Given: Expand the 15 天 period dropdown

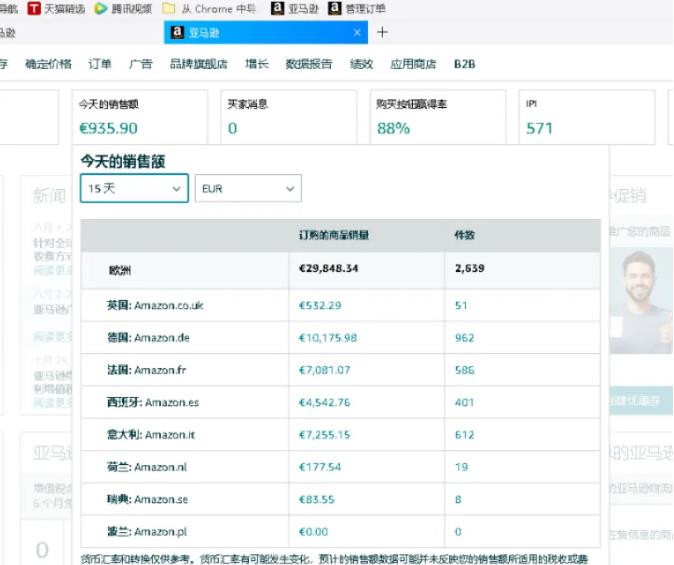Looking at the screenshot, I should click(x=134, y=188).
